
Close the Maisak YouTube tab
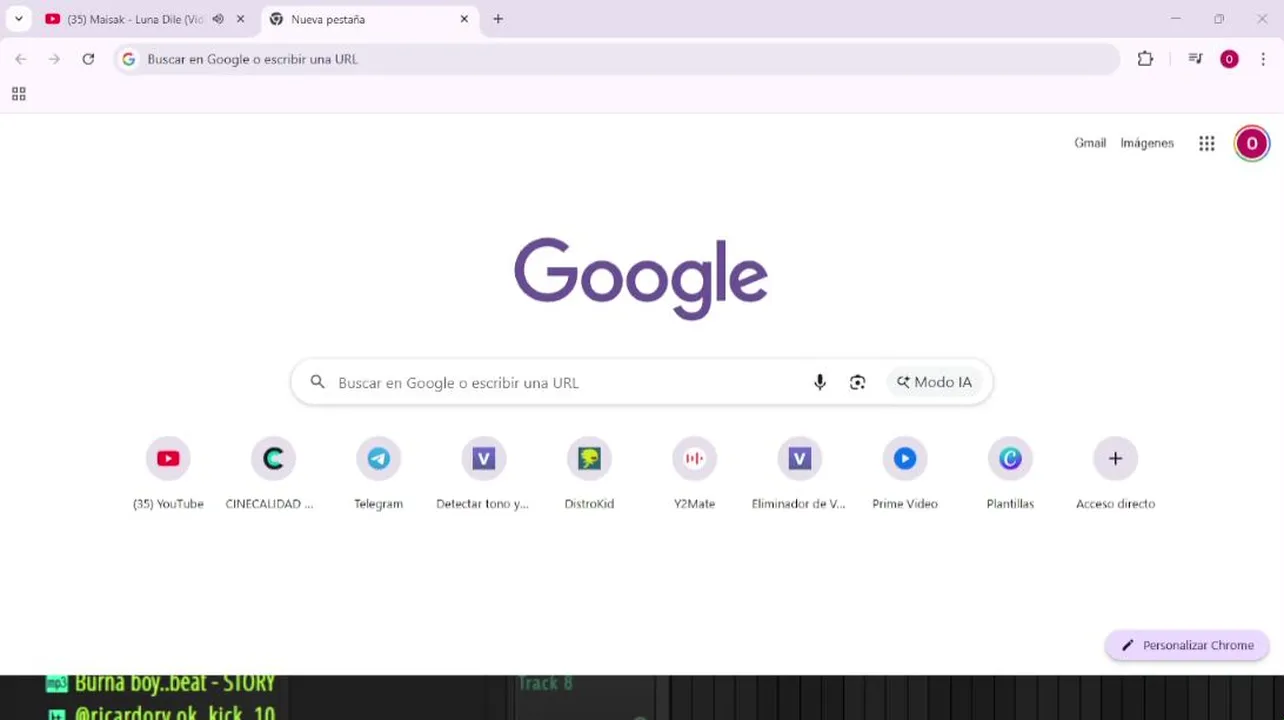(x=240, y=19)
